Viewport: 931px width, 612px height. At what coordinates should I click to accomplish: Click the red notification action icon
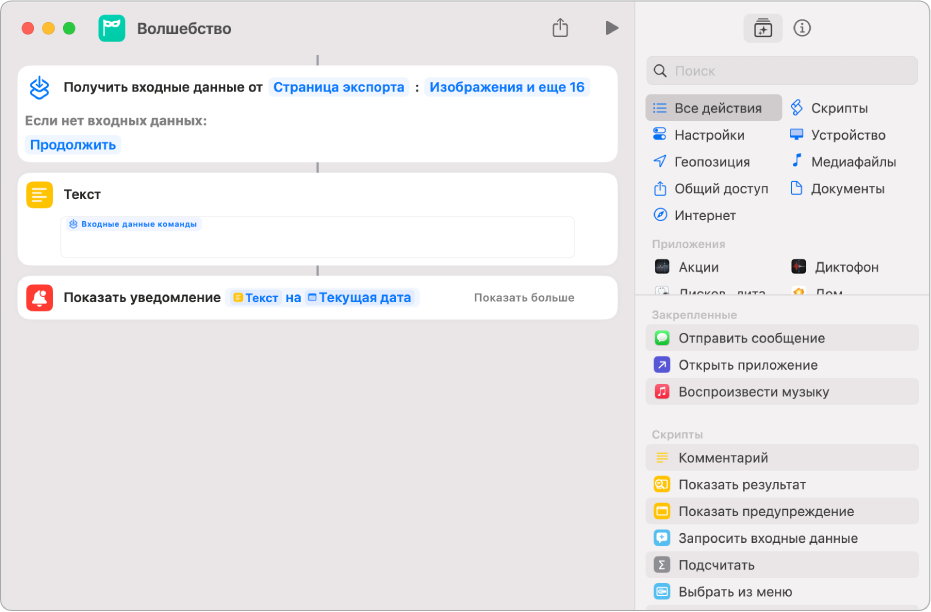(x=40, y=297)
